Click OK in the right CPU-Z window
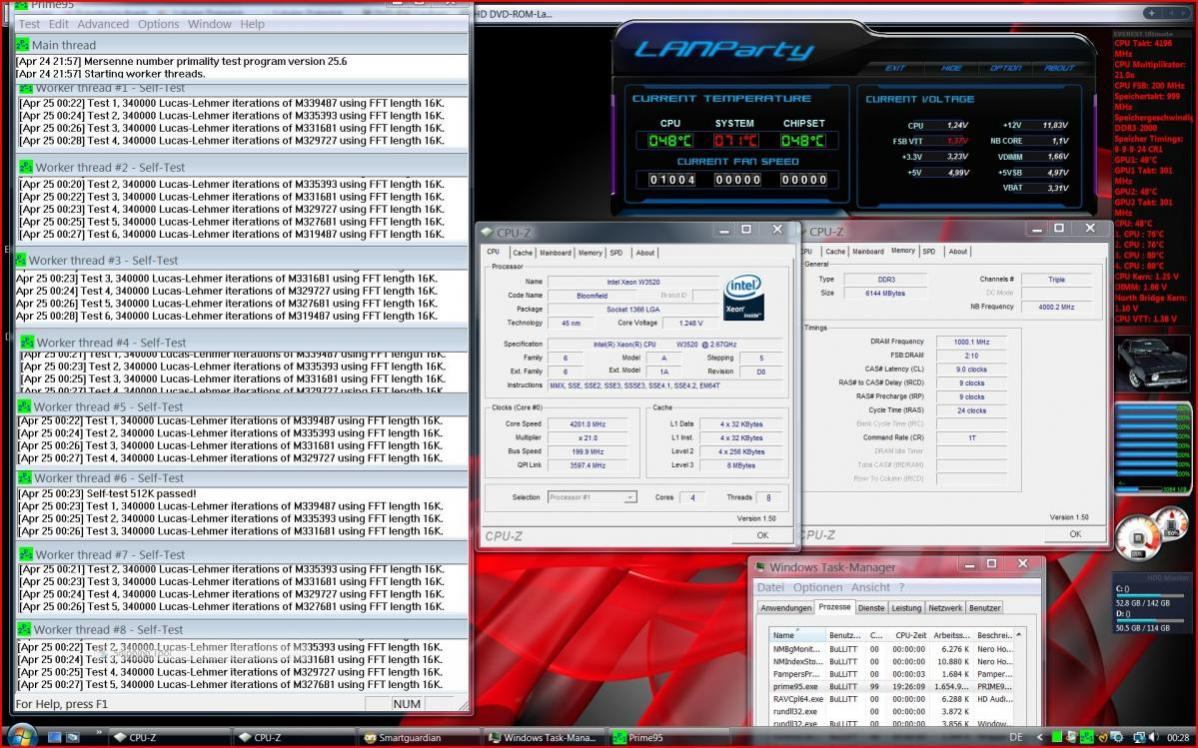 (1075, 534)
